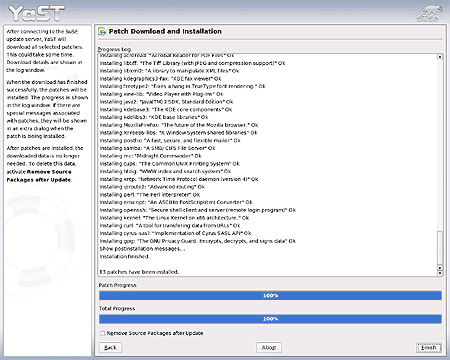Enable Remove Source Packages after Update
Viewport: 450px width, 360px height.
tap(103, 333)
